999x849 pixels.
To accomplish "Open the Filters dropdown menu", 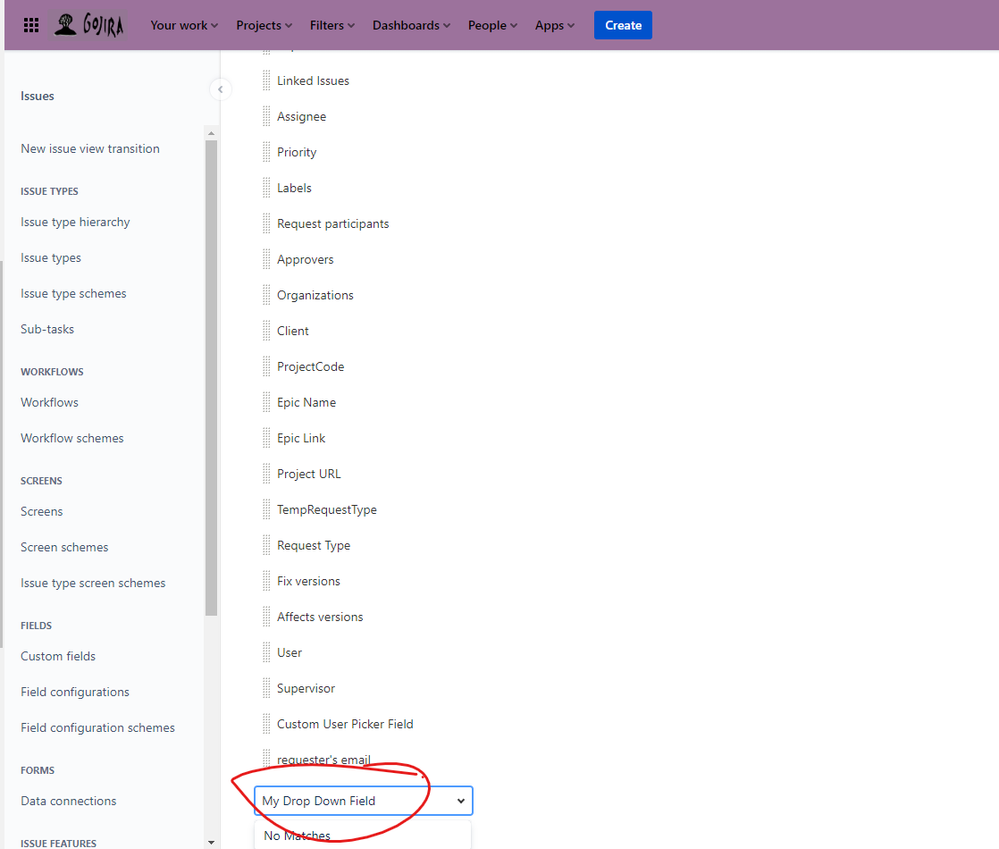I will 332,25.
